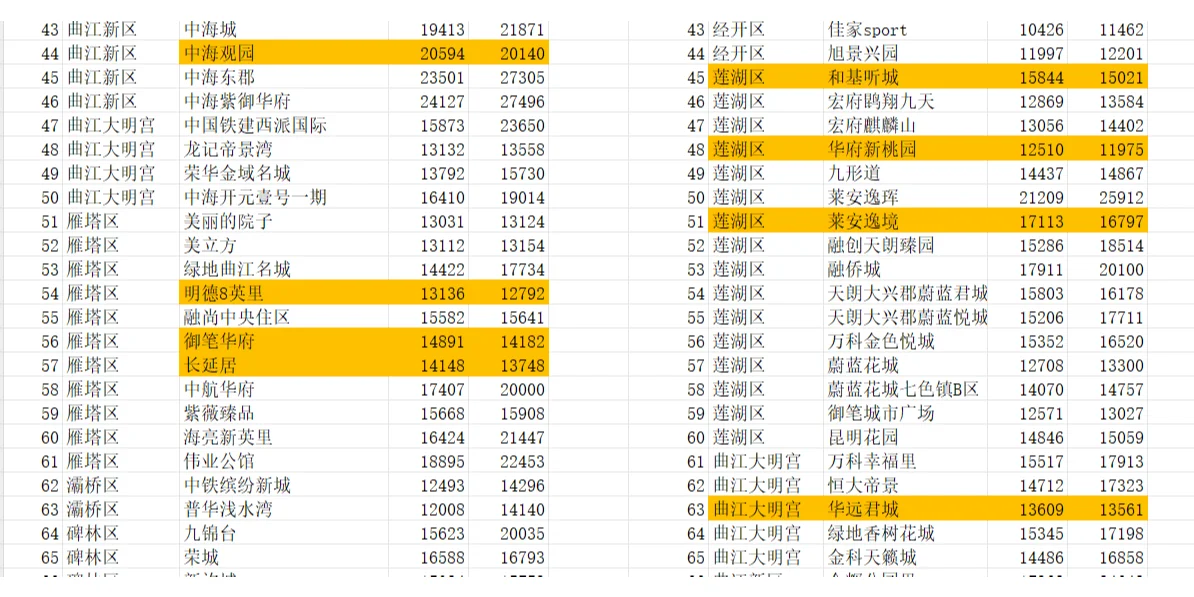Select the cell 蔚蓝花城七色镇B区
The height and width of the screenshot is (597, 1194).
point(905,390)
